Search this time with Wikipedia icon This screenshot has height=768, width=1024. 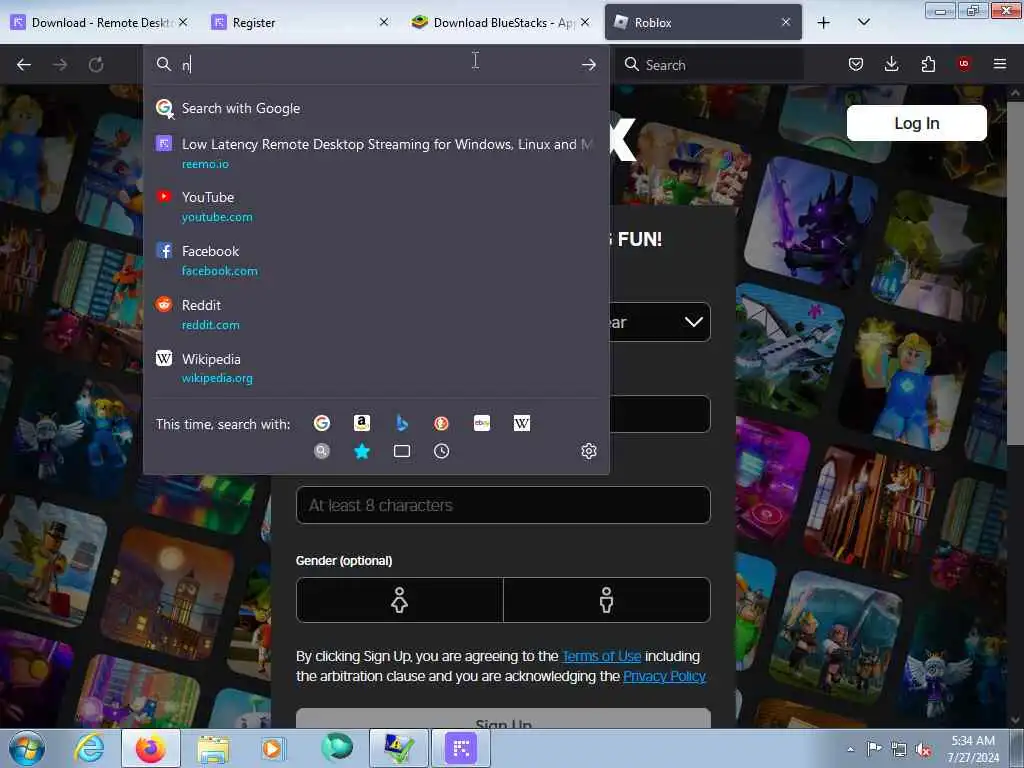click(522, 423)
